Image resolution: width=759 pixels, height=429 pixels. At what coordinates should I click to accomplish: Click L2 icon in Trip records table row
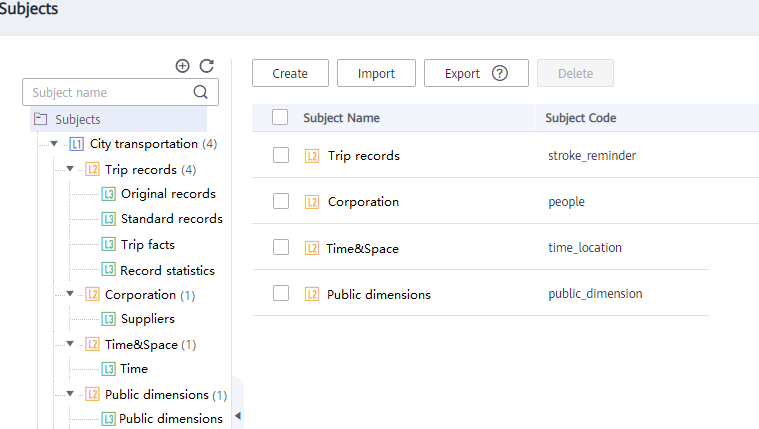[x=312, y=156]
